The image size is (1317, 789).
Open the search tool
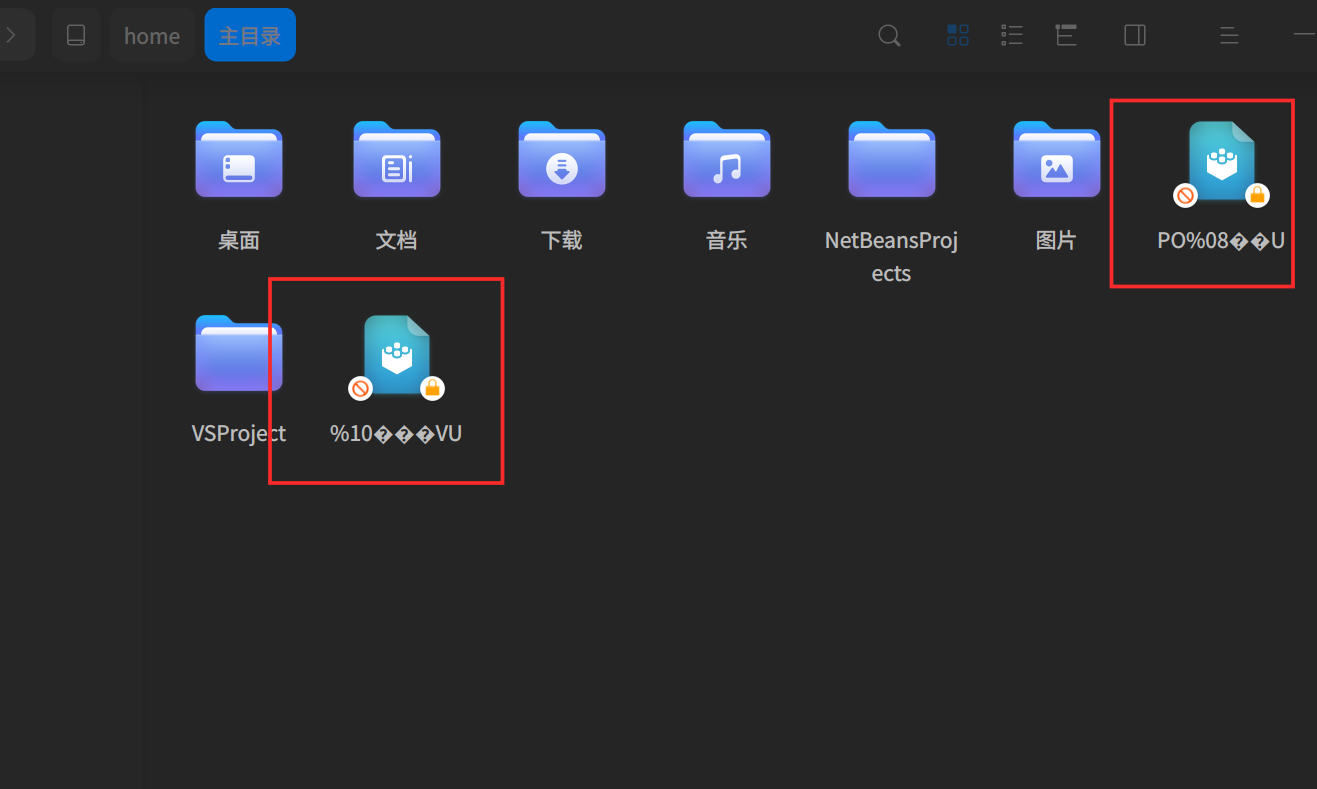point(889,36)
